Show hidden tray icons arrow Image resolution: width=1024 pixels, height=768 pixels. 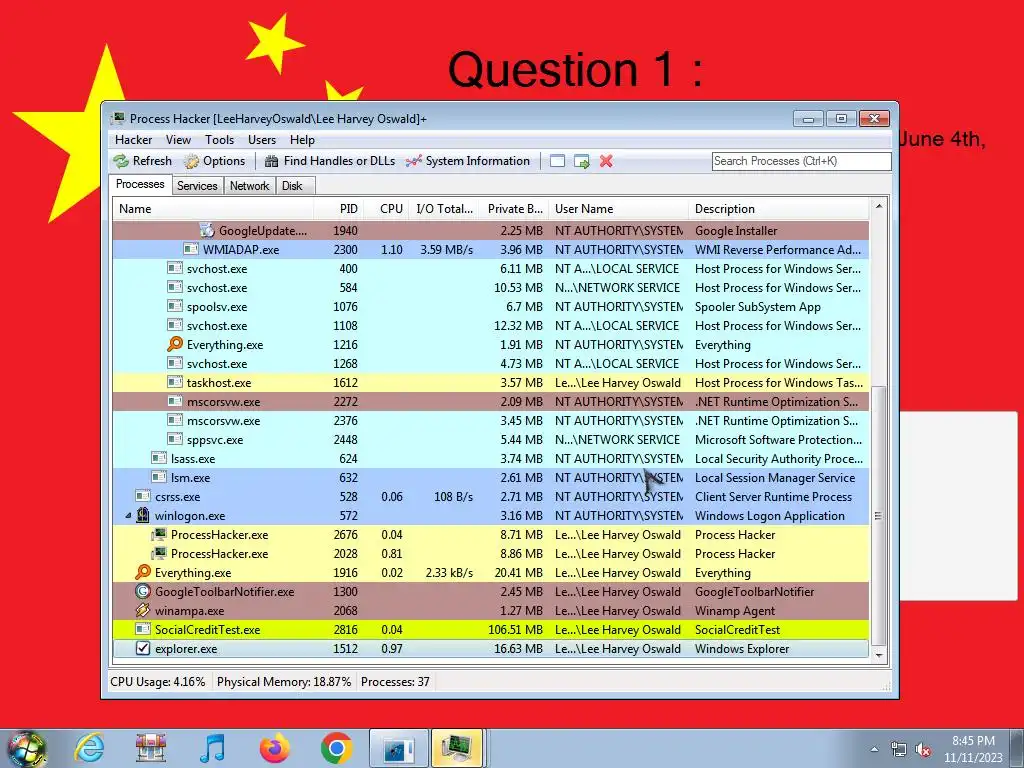click(x=875, y=749)
